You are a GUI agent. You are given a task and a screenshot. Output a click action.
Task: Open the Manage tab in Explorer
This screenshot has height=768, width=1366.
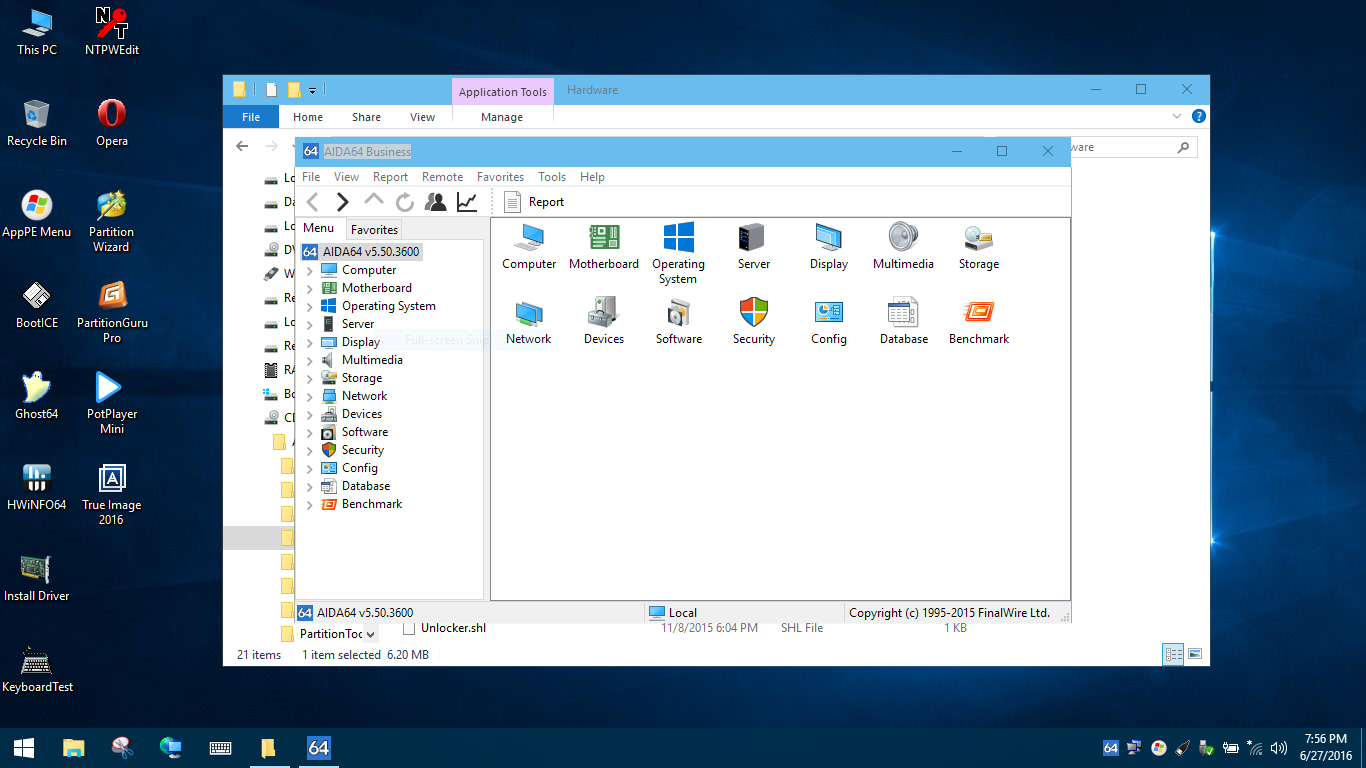coord(502,117)
